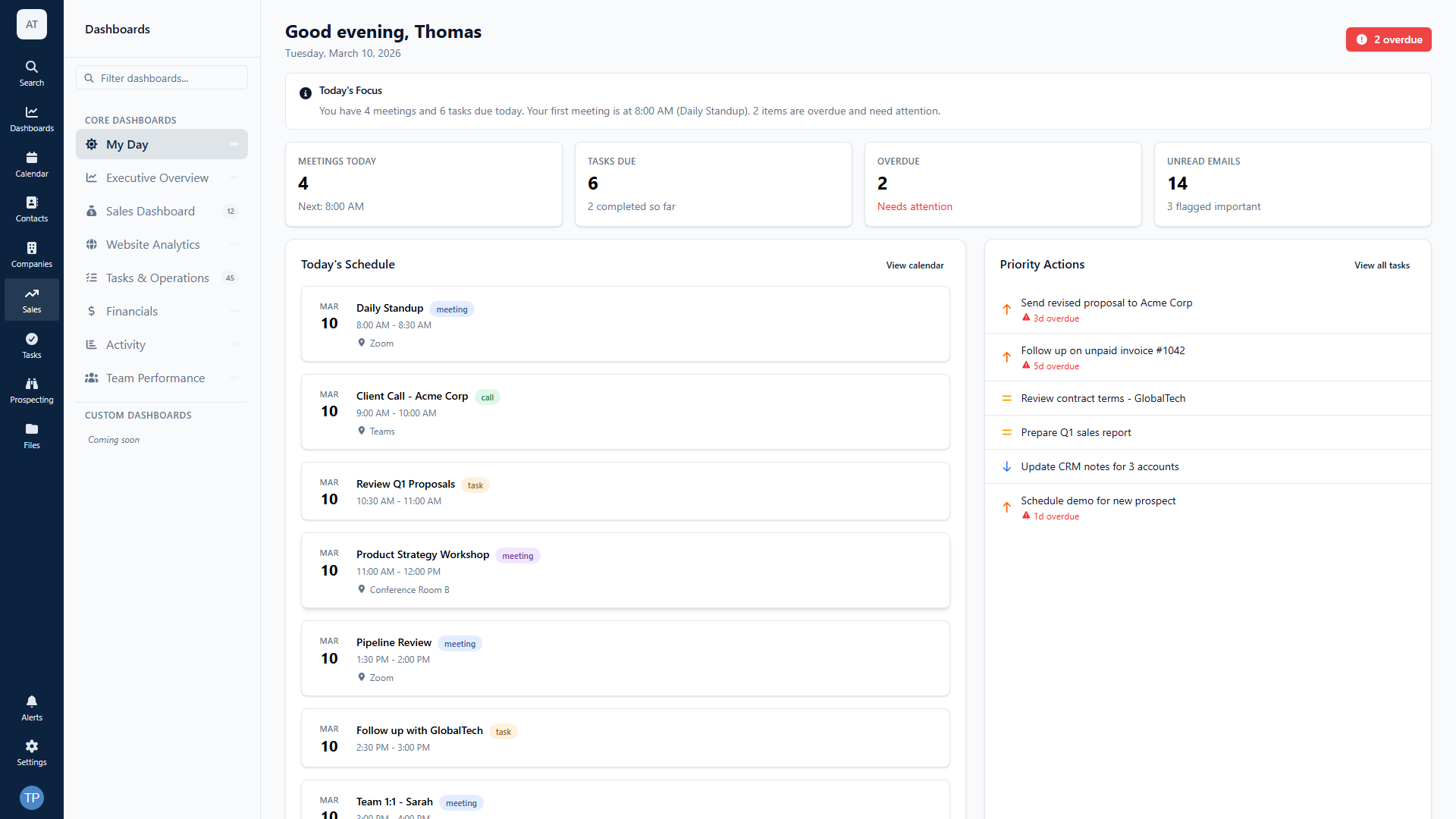
Task: Open the Dashboards icon in nav rail
Action: (32, 119)
